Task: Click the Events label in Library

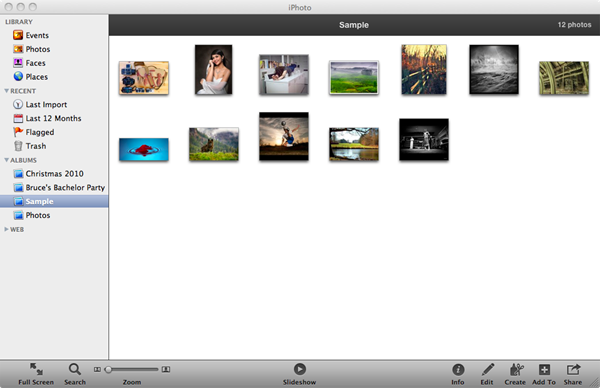Action: tap(37, 35)
